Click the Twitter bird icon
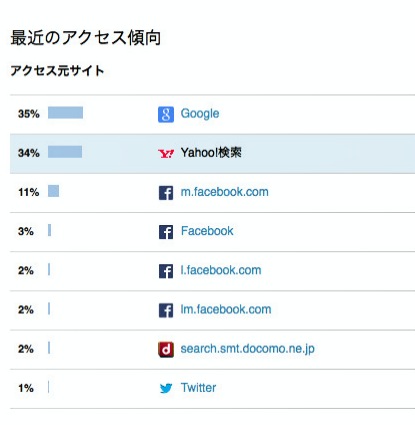The height and width of the screenshot is (425, 415). coord(166,388)
